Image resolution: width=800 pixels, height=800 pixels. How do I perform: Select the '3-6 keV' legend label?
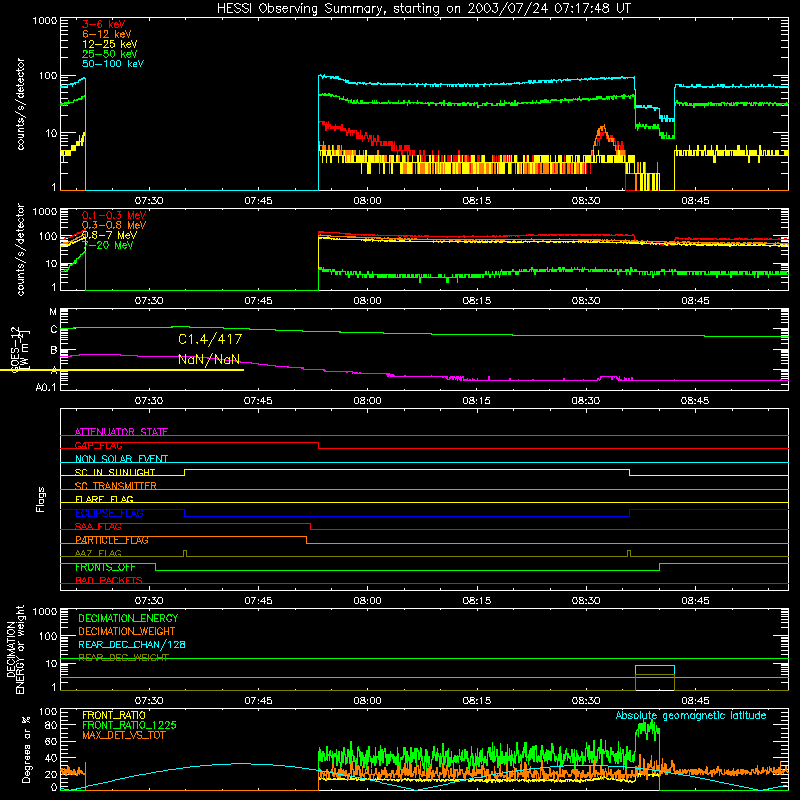tap(104, 24)
